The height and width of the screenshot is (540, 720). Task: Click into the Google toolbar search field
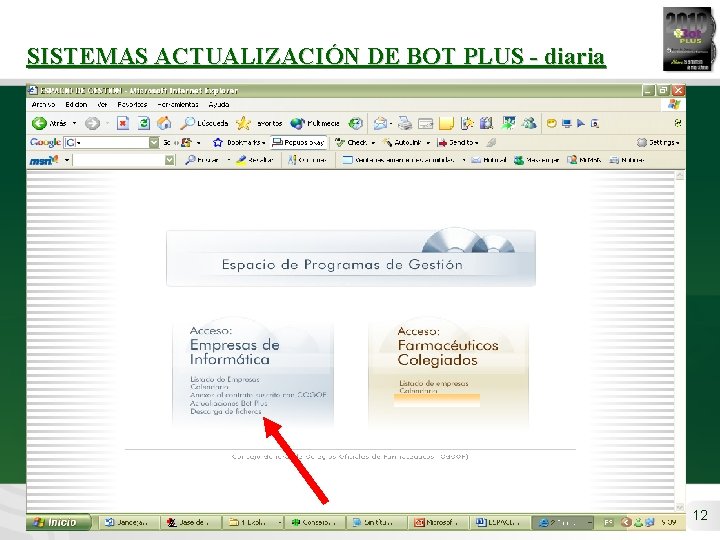[x=107, y=142]
